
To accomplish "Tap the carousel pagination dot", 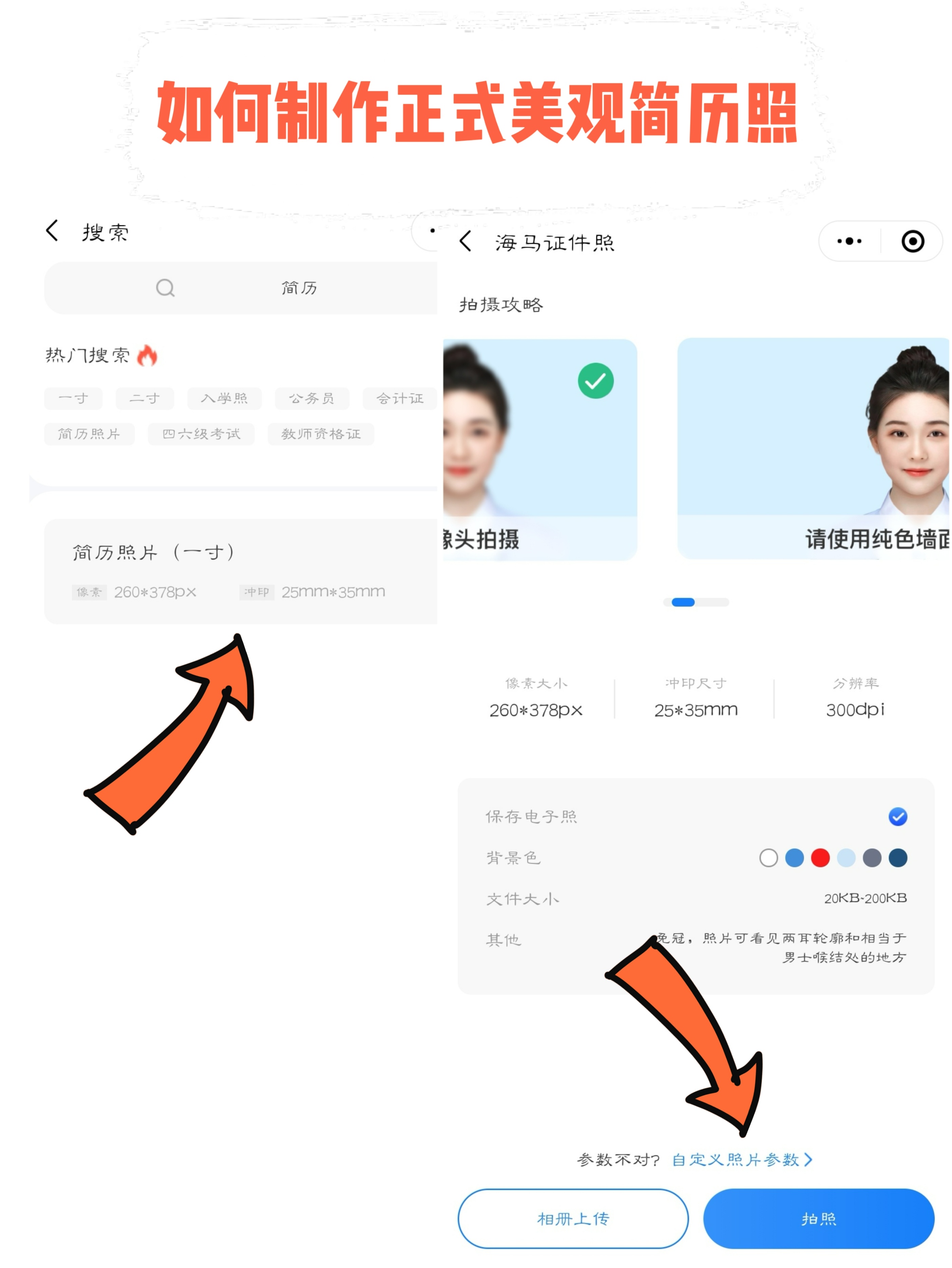I will tap(683, 602).
